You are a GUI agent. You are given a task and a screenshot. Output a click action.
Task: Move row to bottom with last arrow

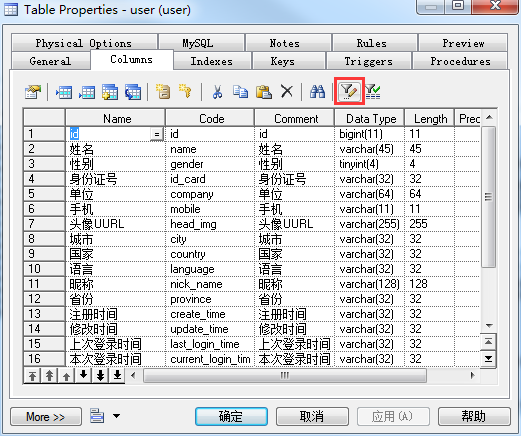(117, 376)
